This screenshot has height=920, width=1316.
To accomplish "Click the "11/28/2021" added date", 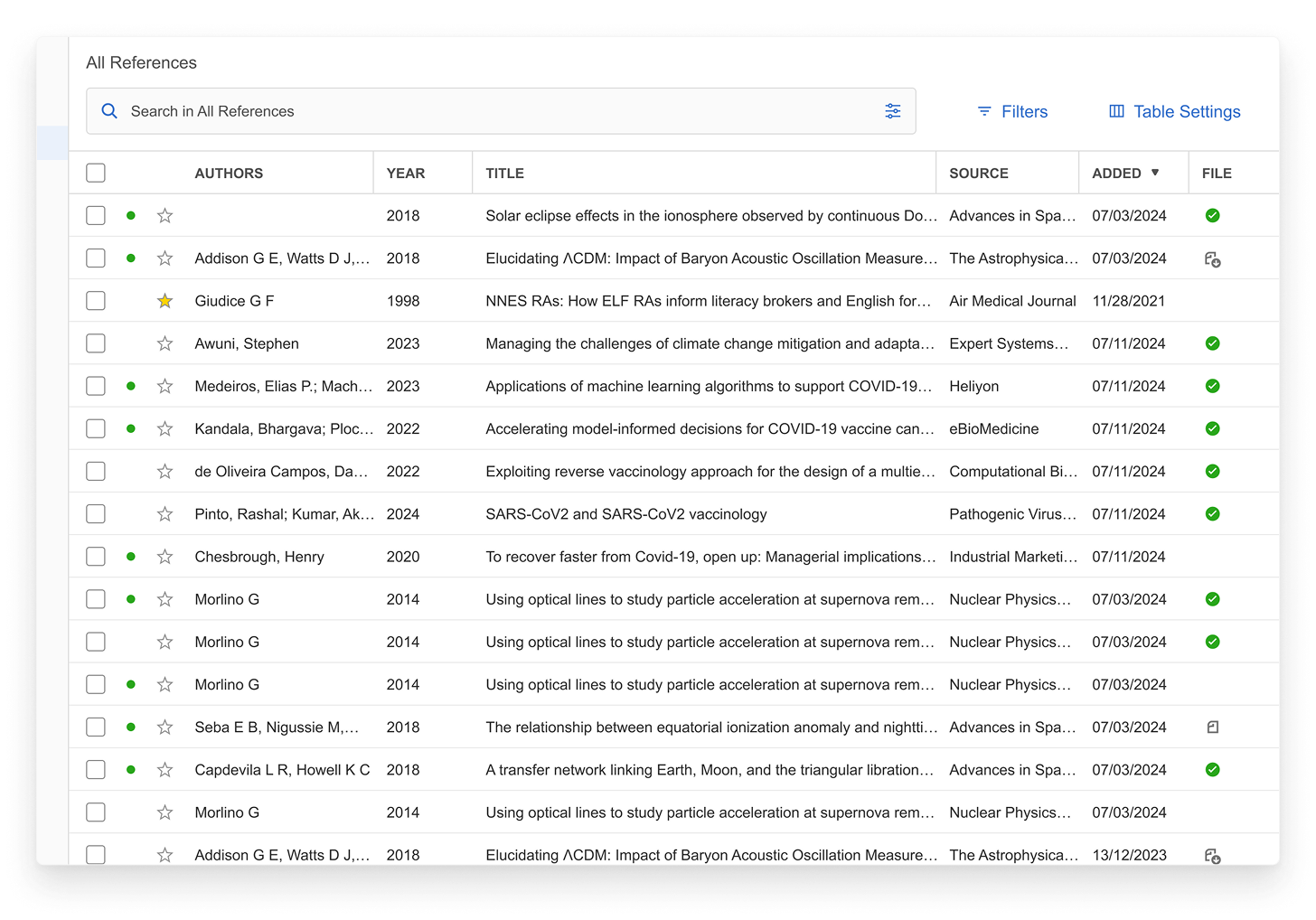I will (x=1129, y=301).
